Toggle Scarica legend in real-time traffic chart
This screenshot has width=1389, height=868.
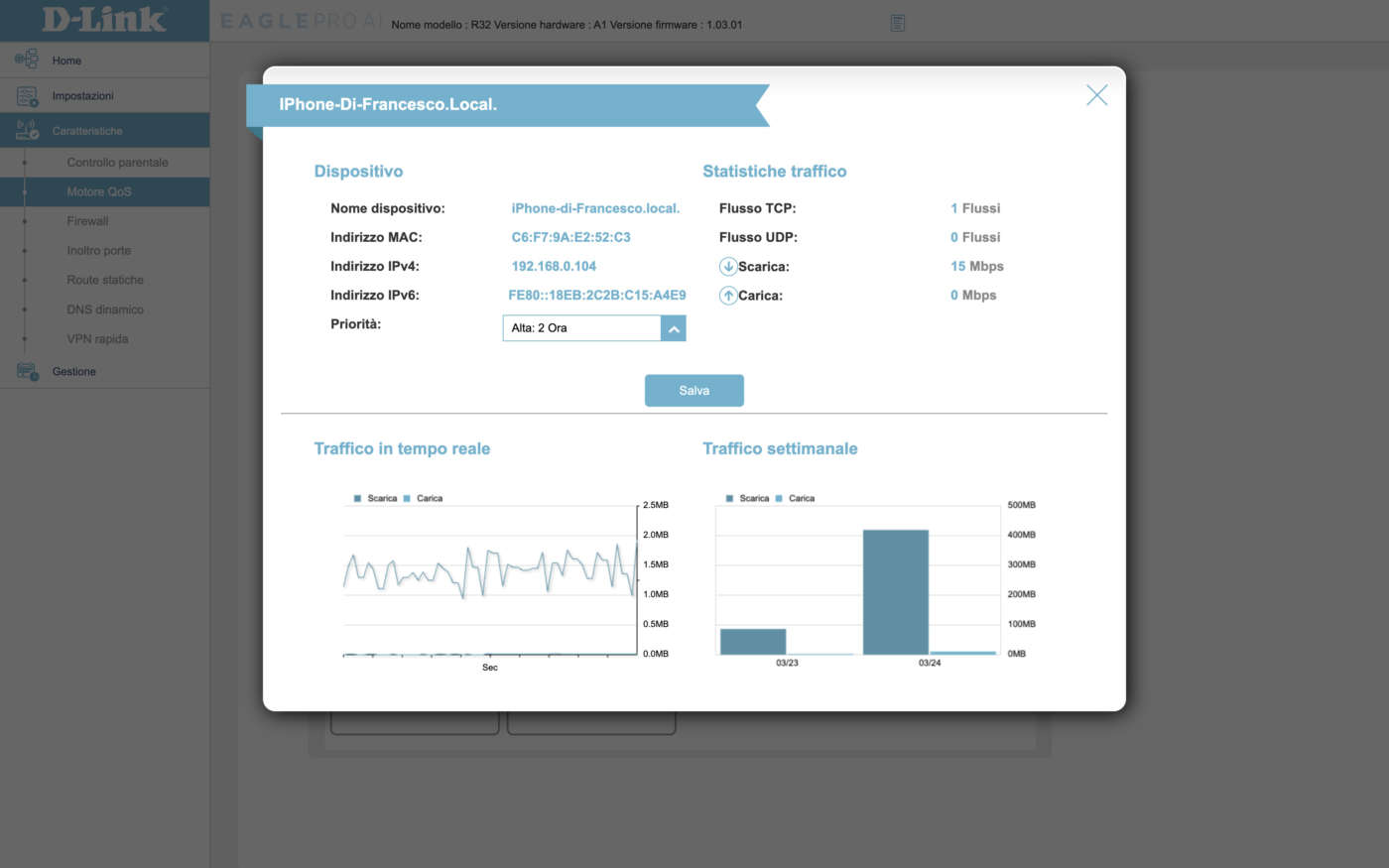[x=375, y=498]
